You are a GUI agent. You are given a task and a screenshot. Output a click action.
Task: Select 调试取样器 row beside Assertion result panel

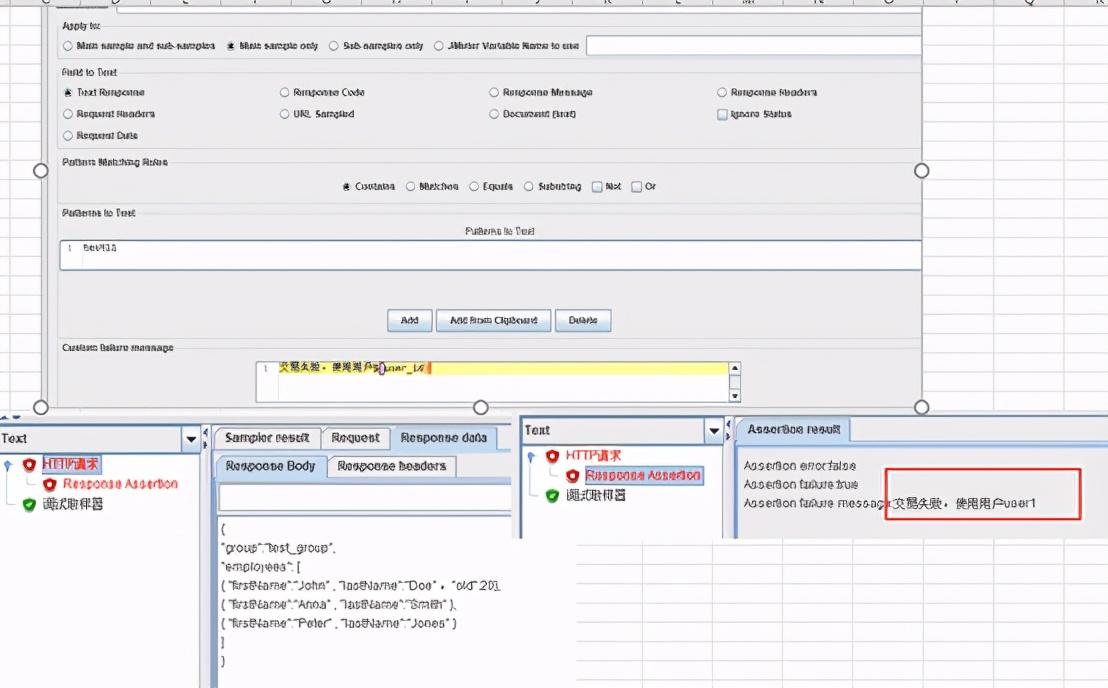point(596,495)
